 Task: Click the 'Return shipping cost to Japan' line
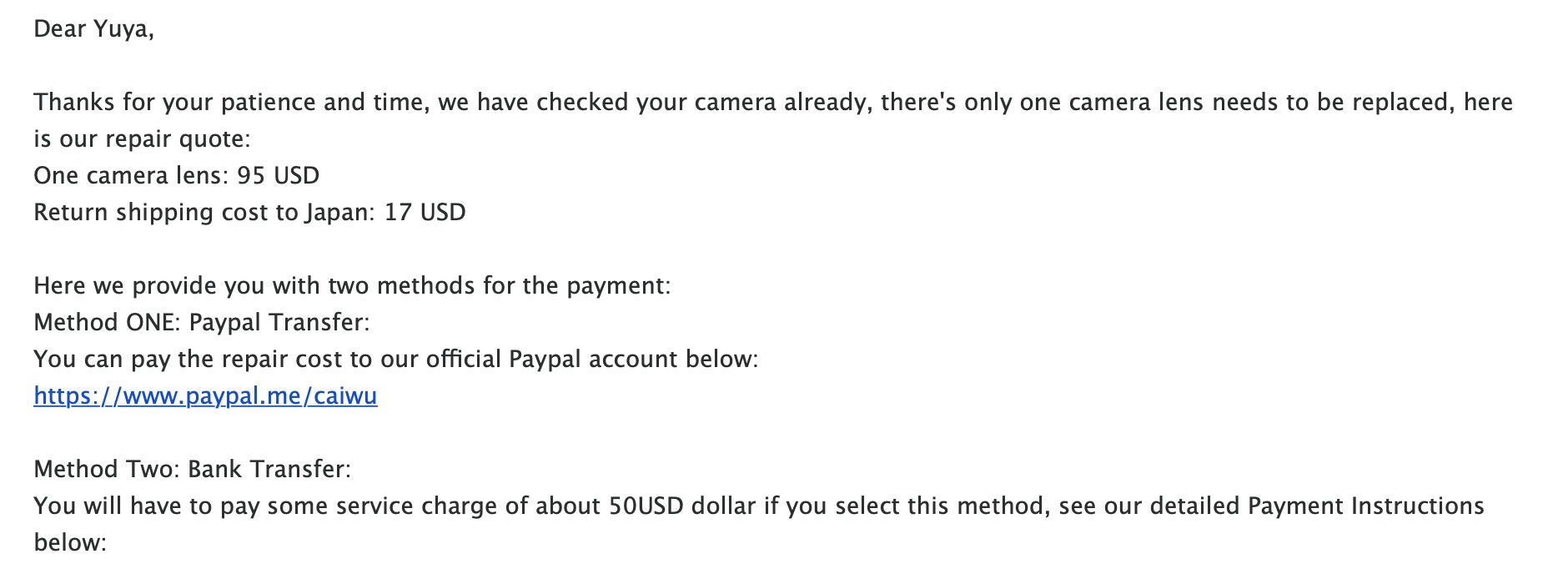tap(249, 213)
